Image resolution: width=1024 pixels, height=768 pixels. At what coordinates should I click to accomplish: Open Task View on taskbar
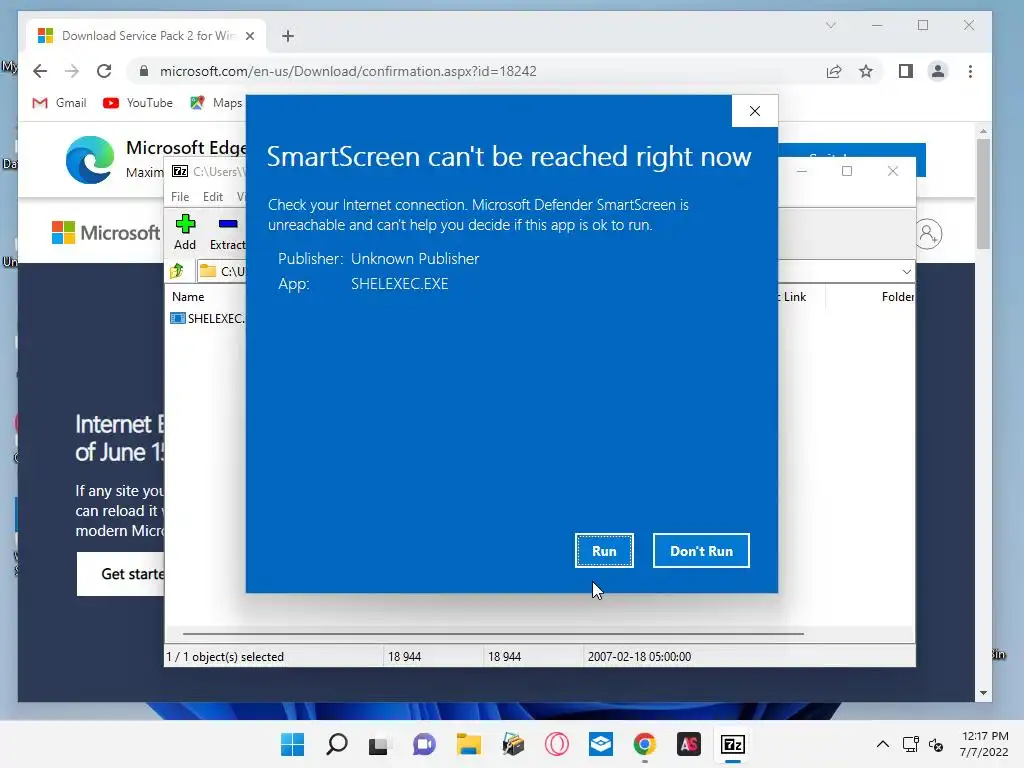[x=379, y=744]
